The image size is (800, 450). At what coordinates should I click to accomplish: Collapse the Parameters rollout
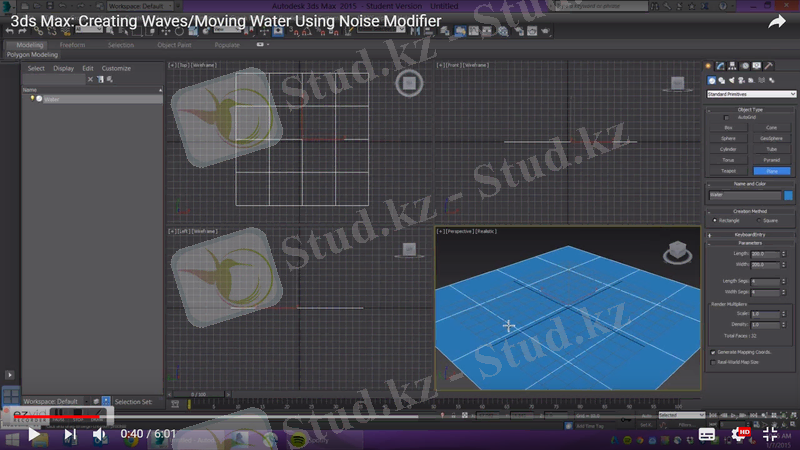(751, 243)
